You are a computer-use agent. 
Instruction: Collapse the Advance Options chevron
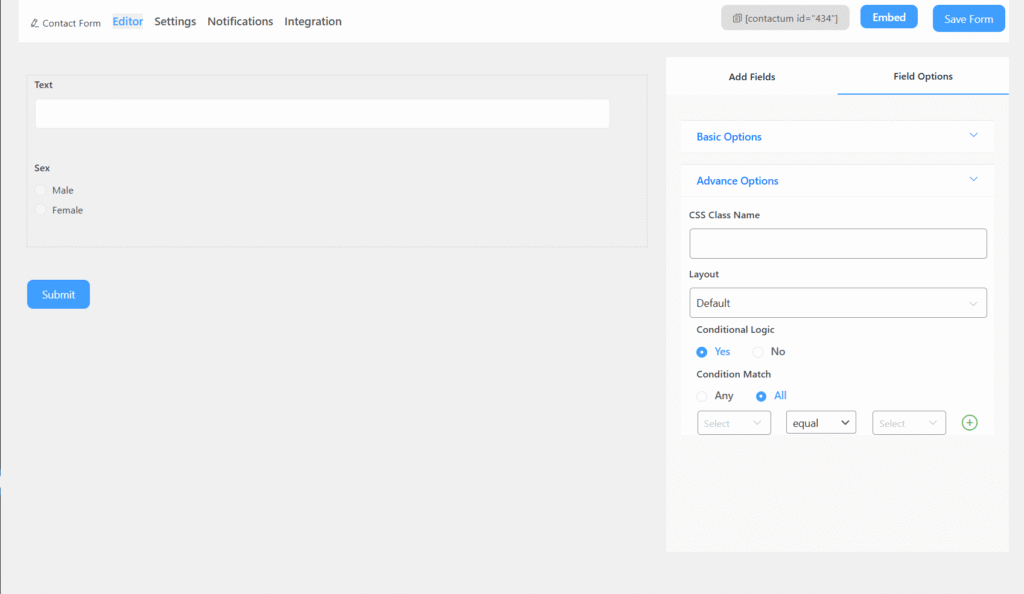click(x=972, y=180)
